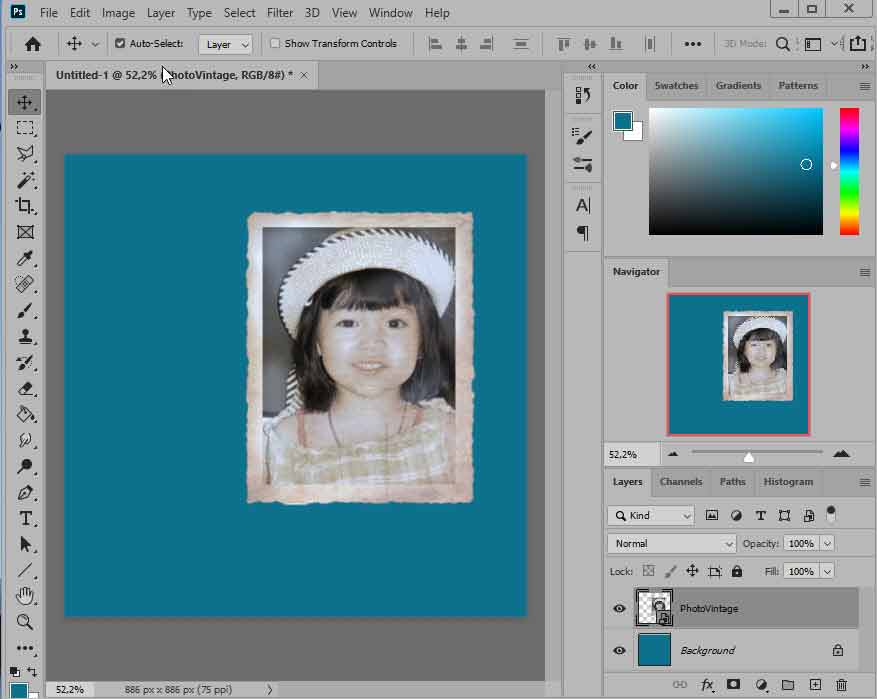The image size is (877, 699).
Task: Choose the Path Selection tool
Action: (25, 544)
